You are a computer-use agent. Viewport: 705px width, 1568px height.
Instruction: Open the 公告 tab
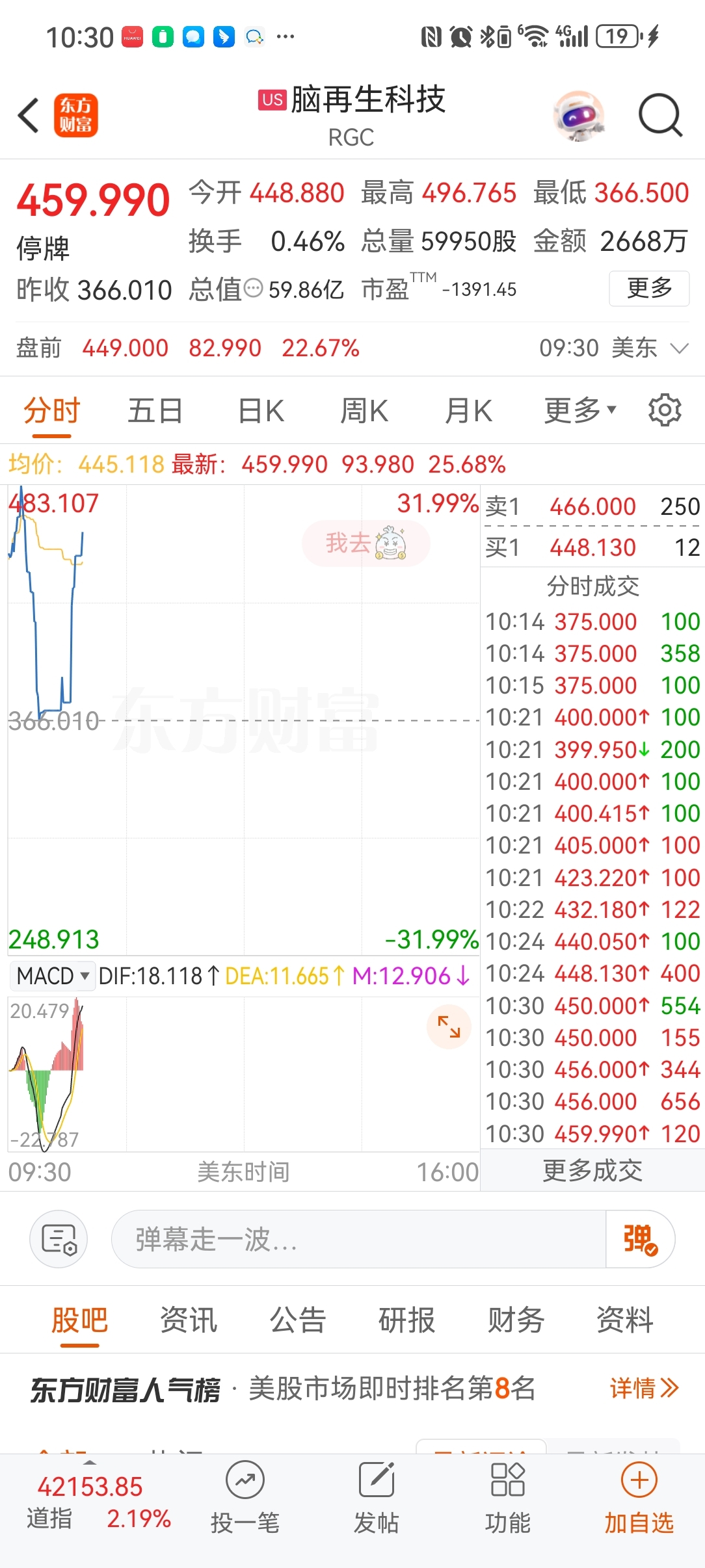coord(298,1320)
